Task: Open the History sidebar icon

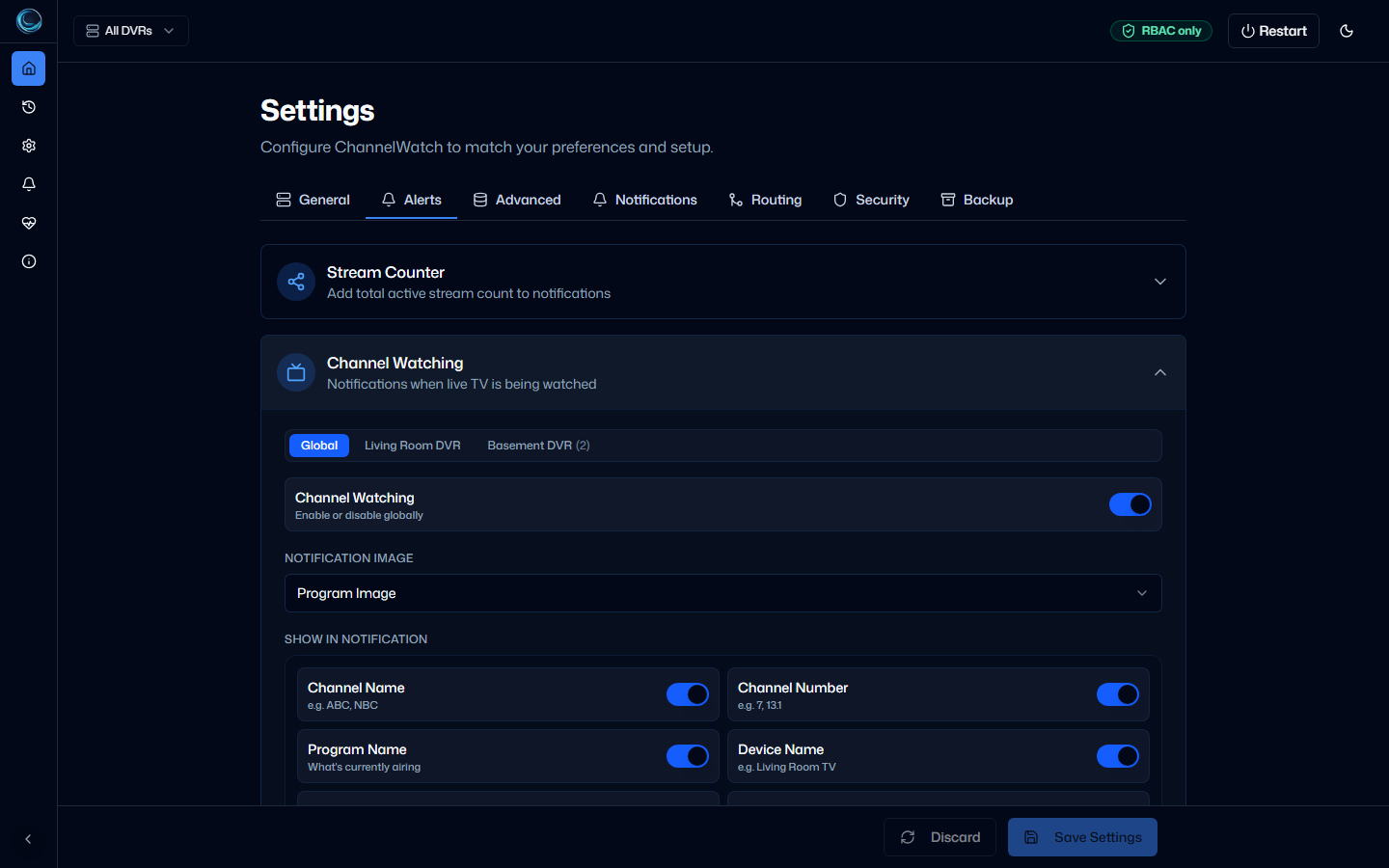Action: click(29, 107)
